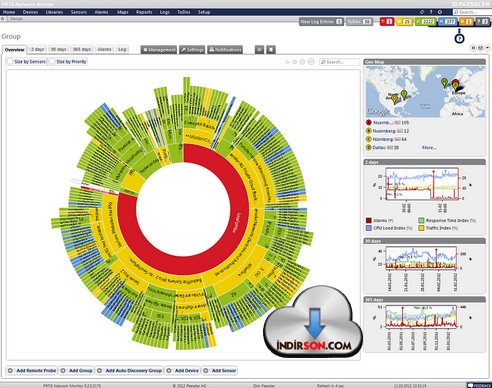
Task: Enable the Size by Priority option
Action: coord(68,62)
